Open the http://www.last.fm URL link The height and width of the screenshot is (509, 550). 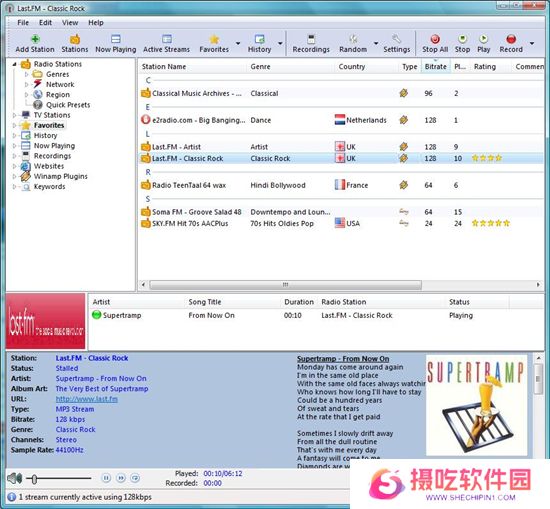(x=87, y=399)
